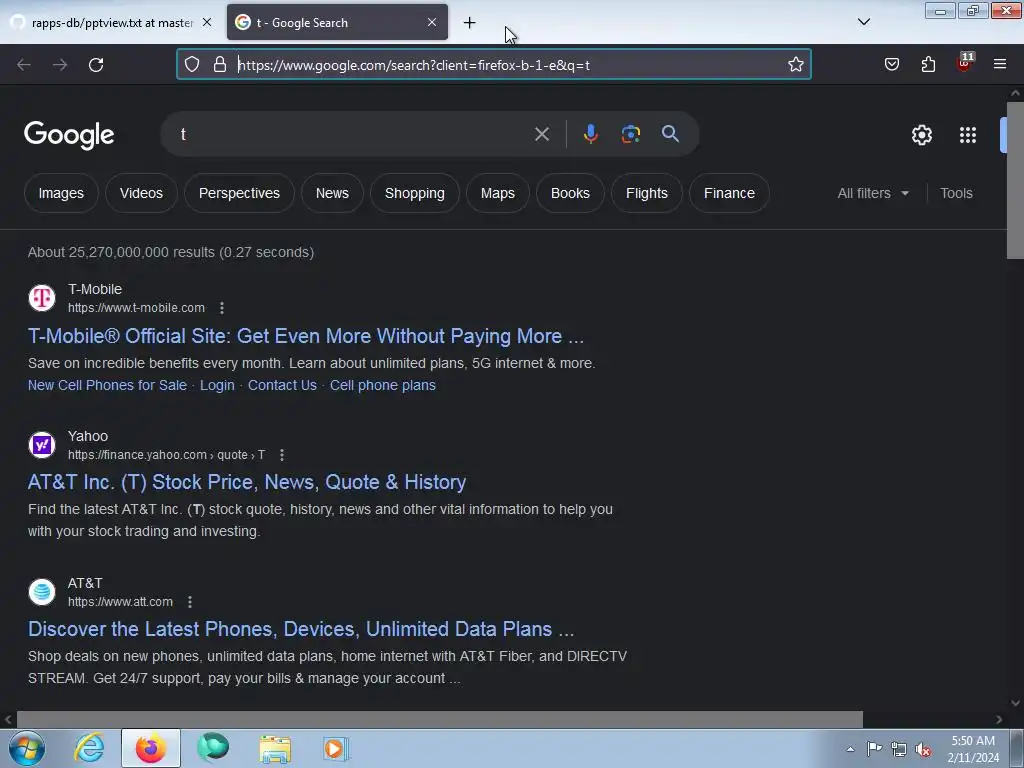1024x768 pixels.
Task: Open a new tab with the plus button
Action: pyautogui.click(x=470, y=23)
